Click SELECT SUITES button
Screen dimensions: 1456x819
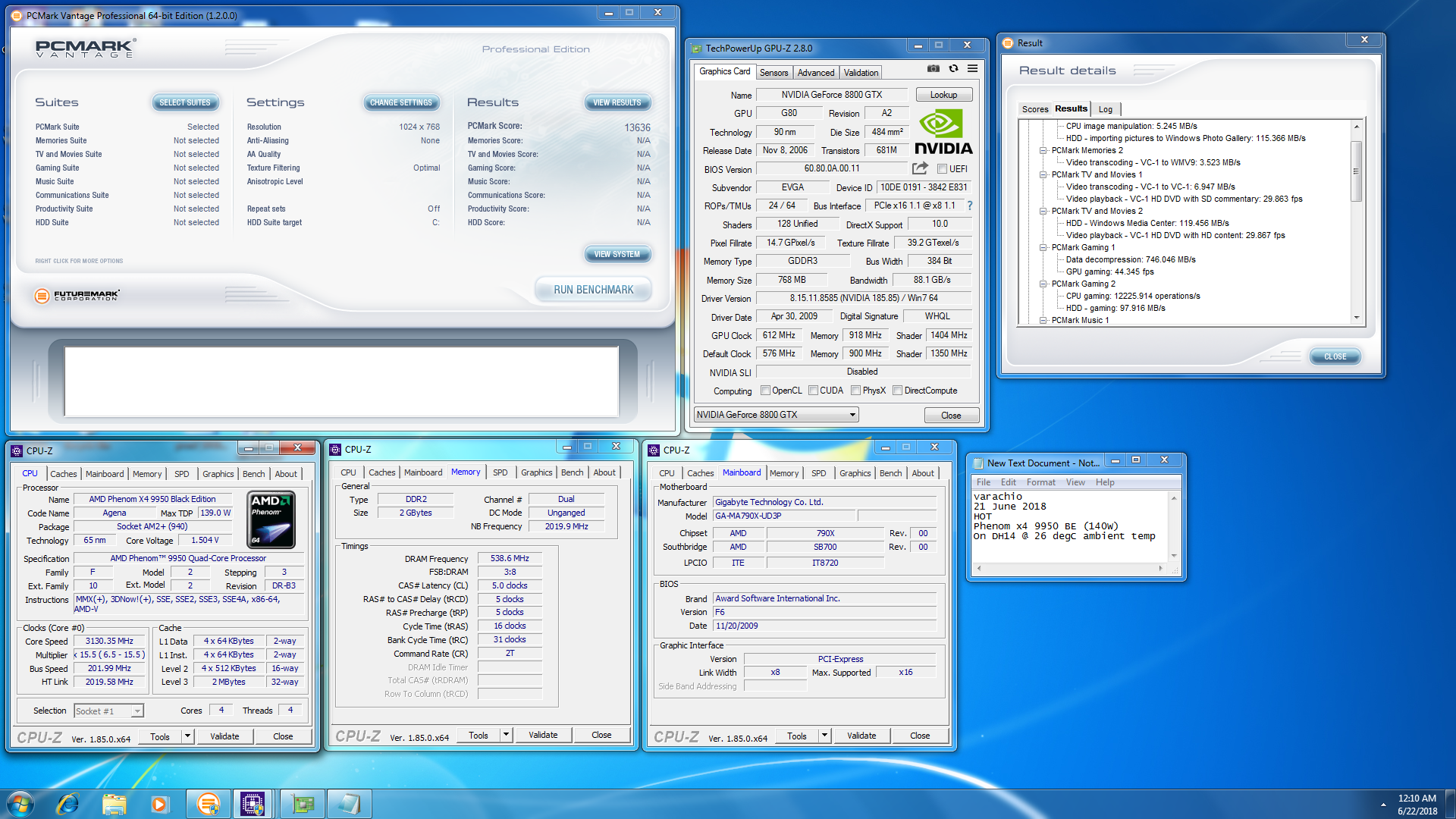(185, 102)
